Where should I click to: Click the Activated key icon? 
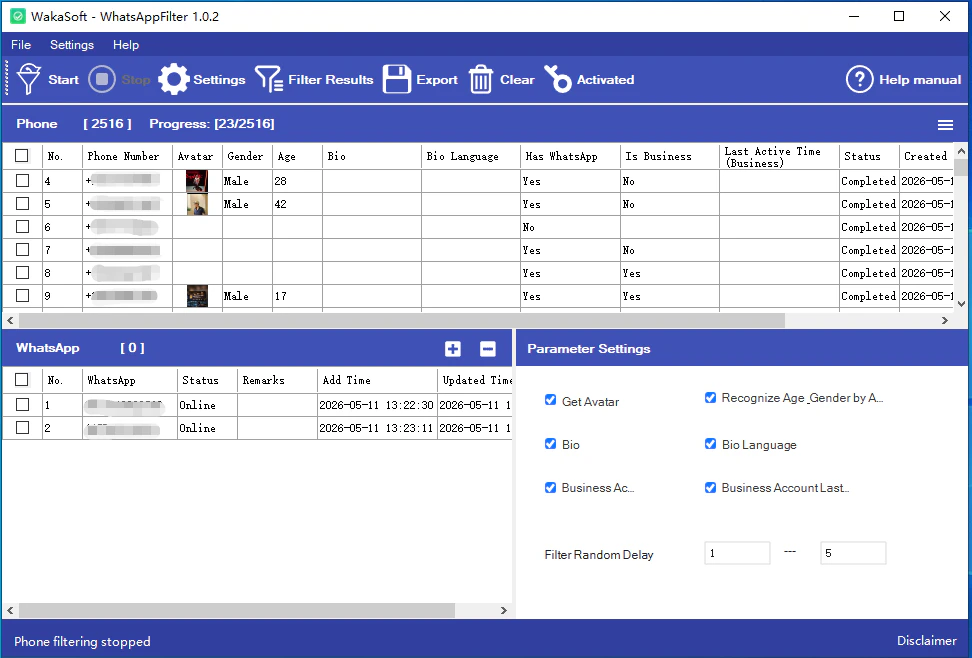click(x=558, y=79)
